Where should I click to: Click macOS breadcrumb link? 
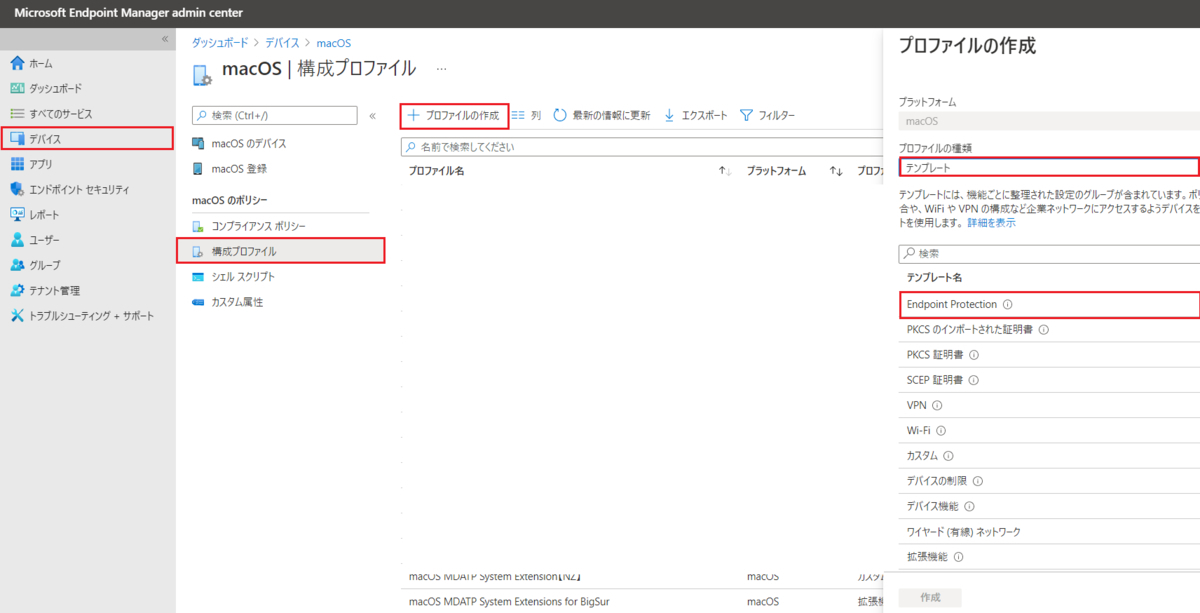[334, 43]
